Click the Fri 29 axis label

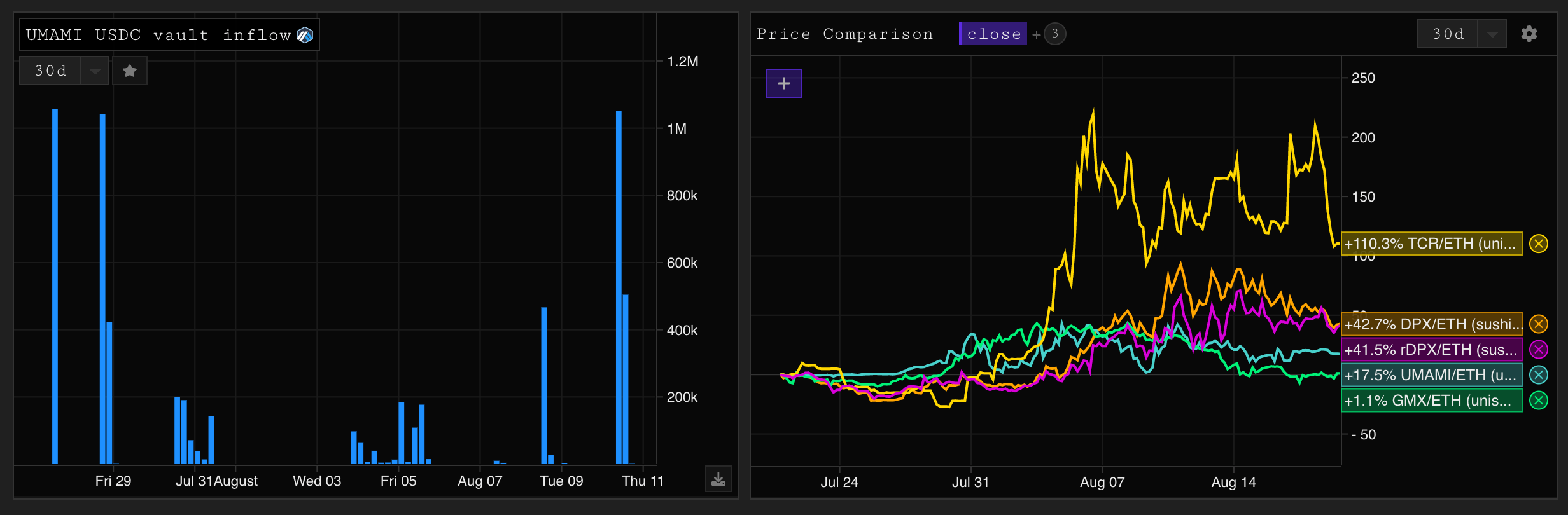click(113, 481)
